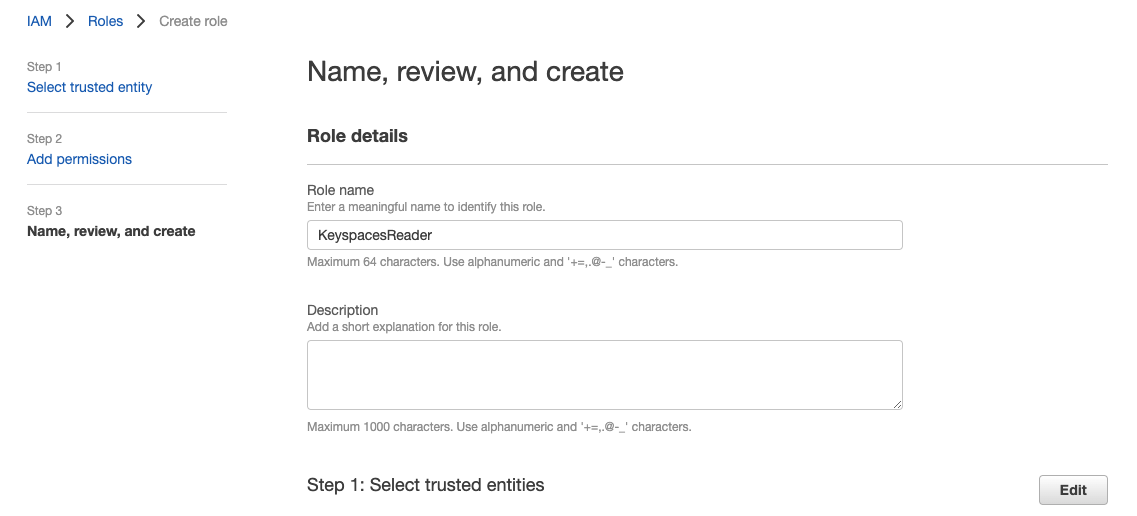The height and width of the screenshot is (516, 1137).
Task: Click the chevron before Create role breadcrumb
Action: point(141,21)
